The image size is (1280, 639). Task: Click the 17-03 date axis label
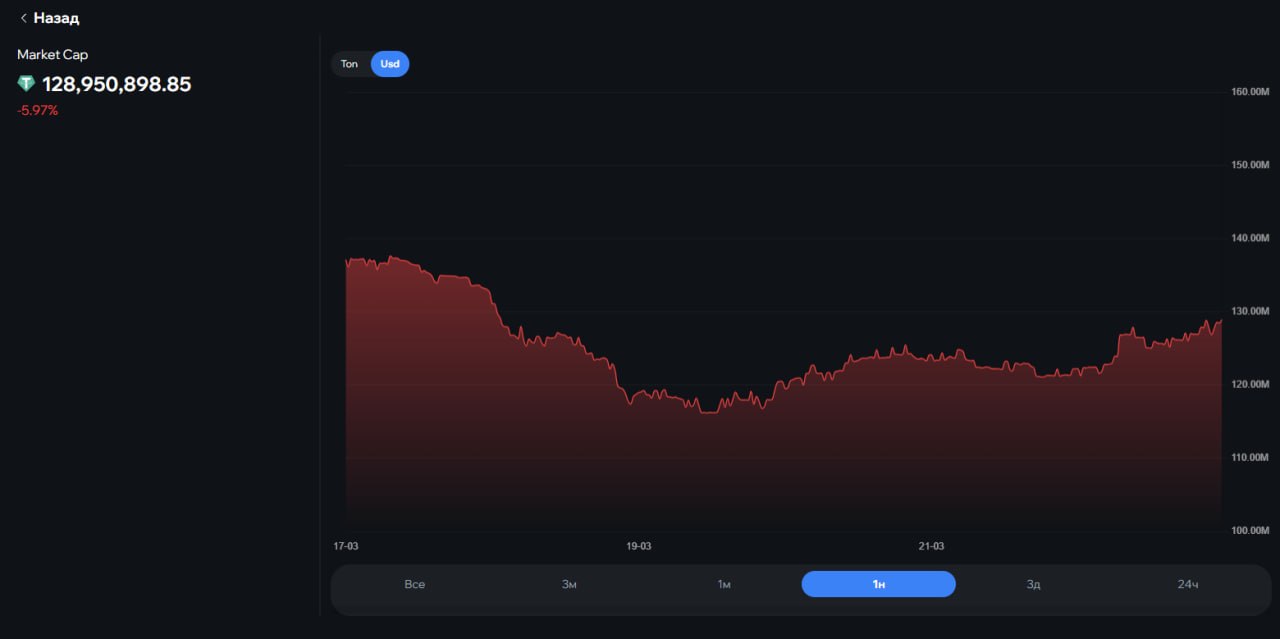point(346,546)
